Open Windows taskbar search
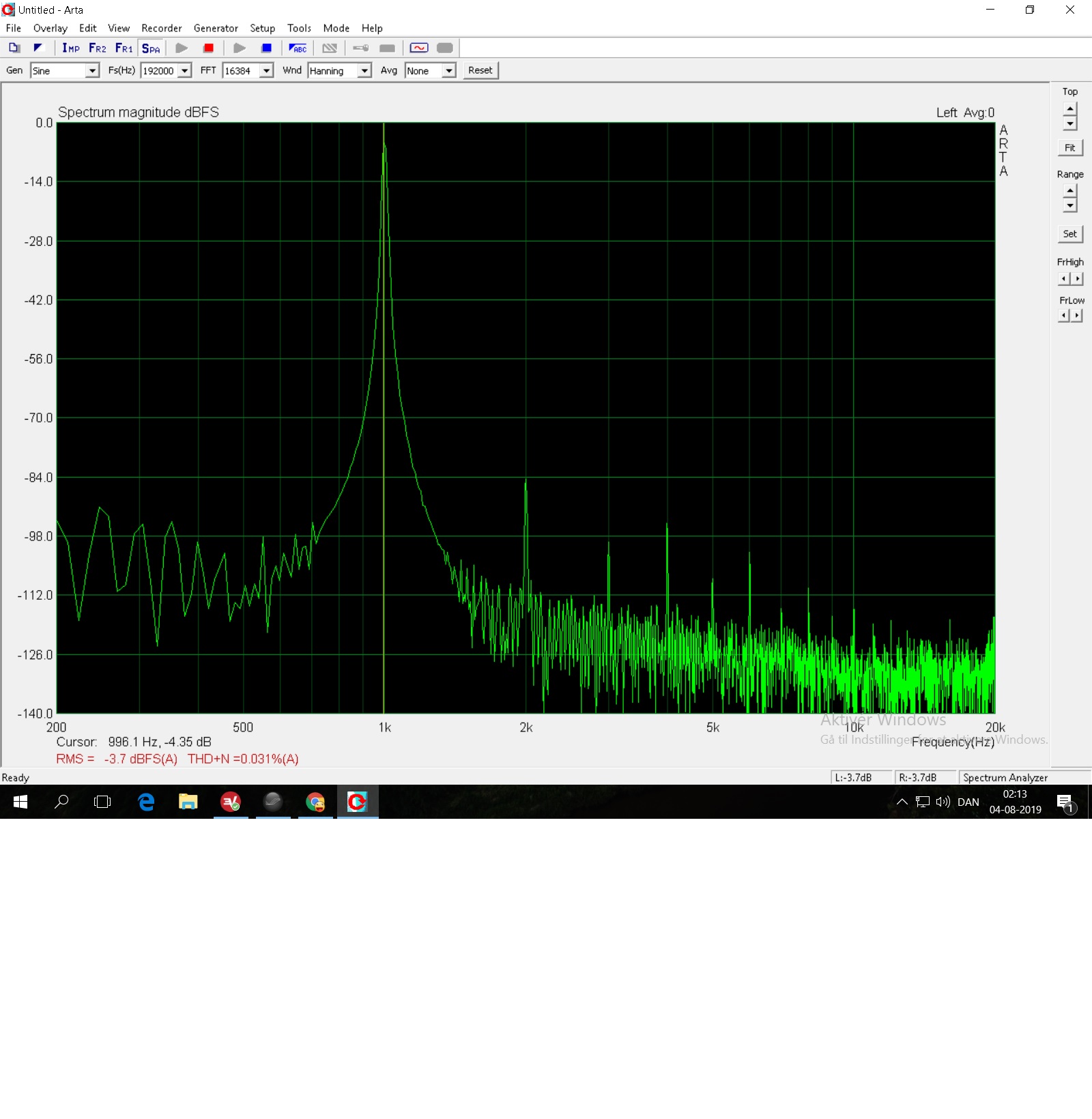 click(61, 802)
